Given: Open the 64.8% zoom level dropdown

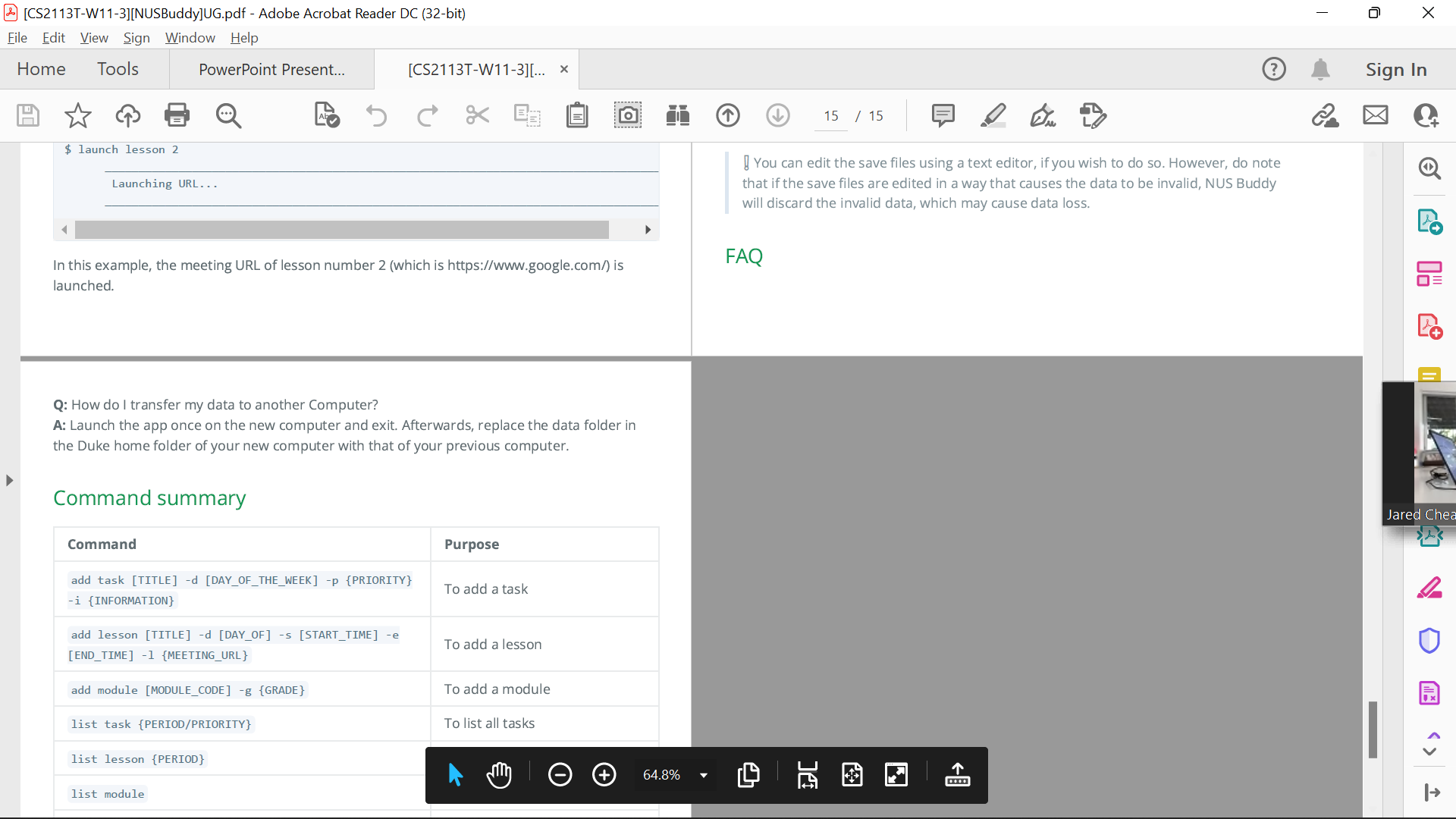Looking at the screenshot, I should click(x=703, y=774).
